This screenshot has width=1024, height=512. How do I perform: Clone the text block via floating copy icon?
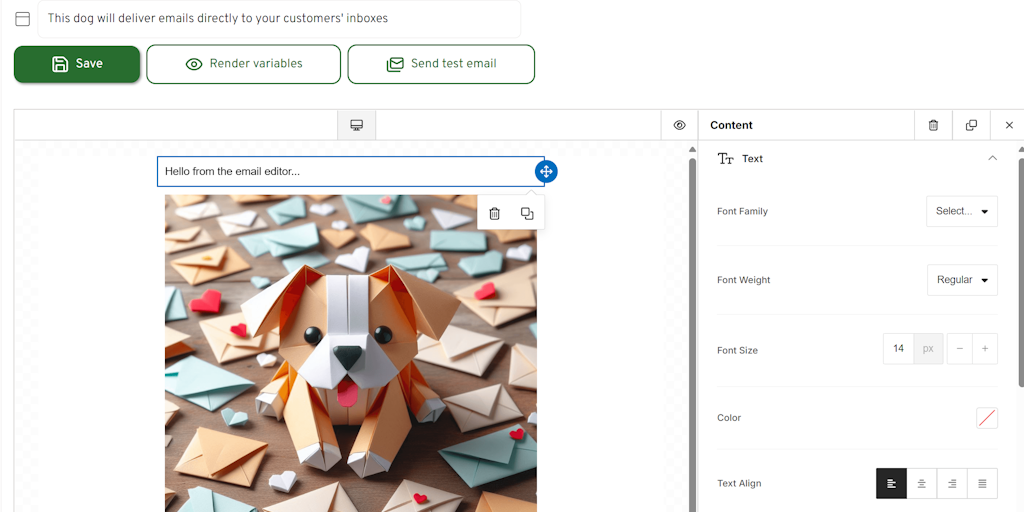pyautogui.click(x=527, y=213)
